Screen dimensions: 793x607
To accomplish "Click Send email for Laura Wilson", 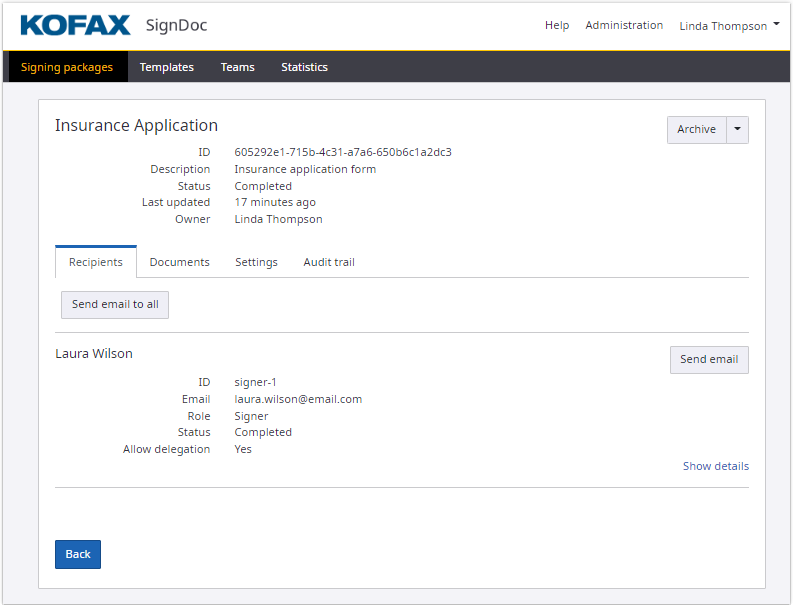I will click(708, 360).
